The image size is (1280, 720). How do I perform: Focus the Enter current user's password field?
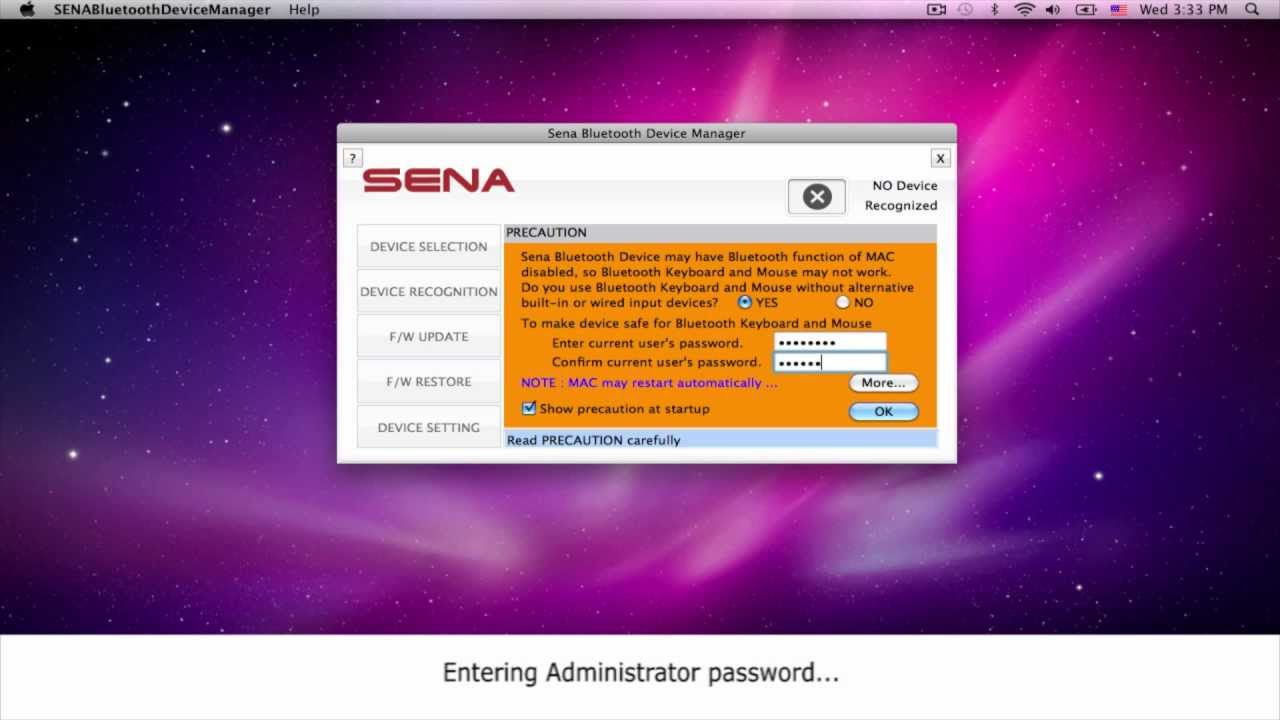coord(830,343)
